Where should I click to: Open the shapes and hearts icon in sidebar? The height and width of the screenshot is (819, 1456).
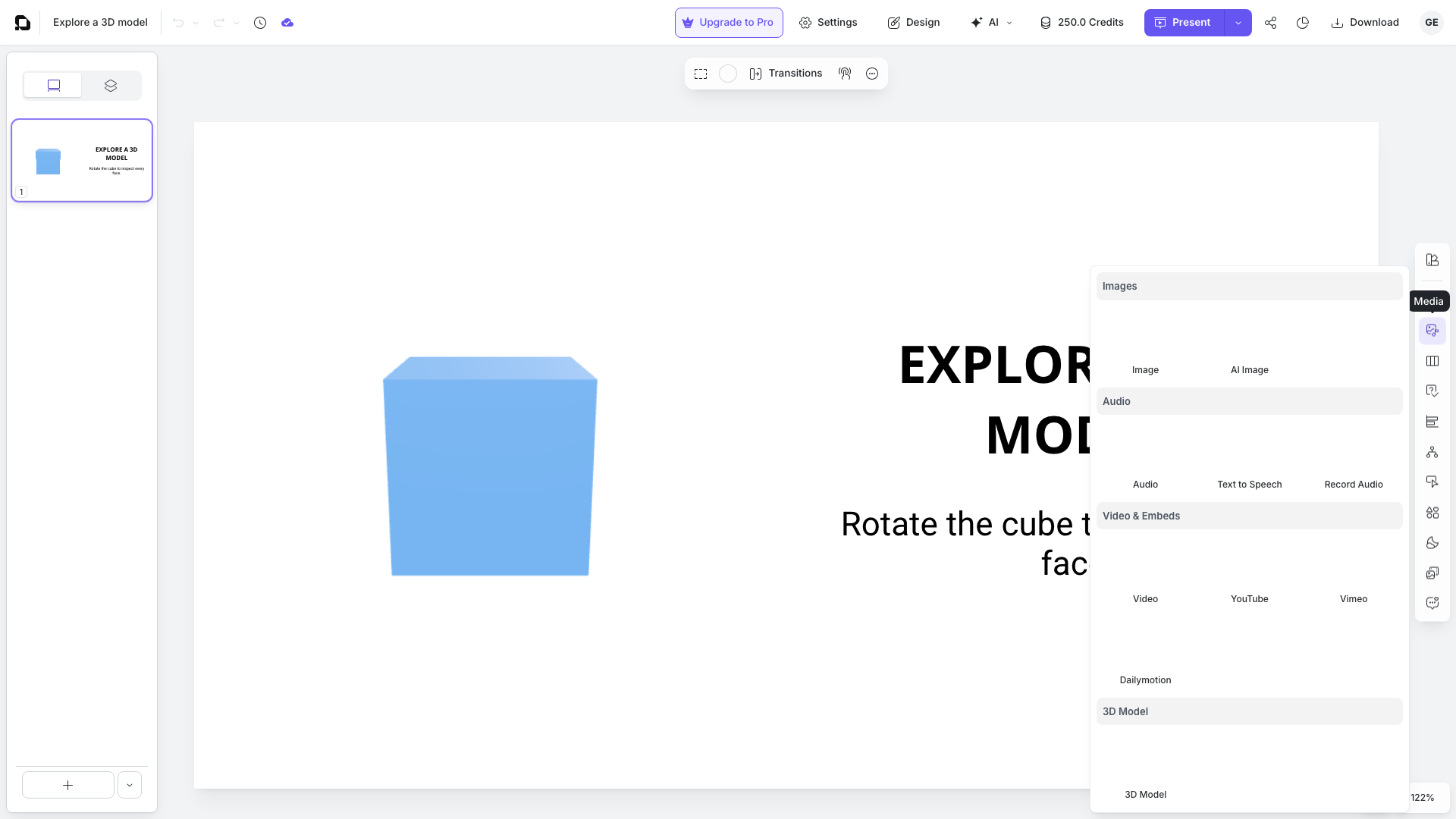point(1432,513)
